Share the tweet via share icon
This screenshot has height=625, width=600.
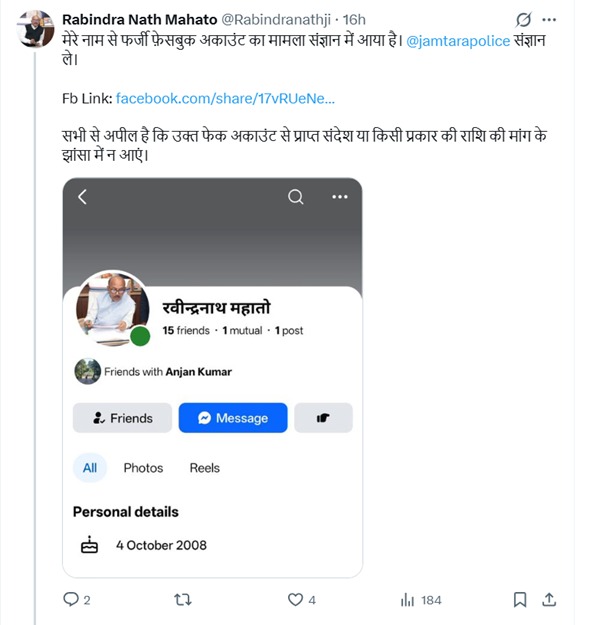(x=549, y=599)
